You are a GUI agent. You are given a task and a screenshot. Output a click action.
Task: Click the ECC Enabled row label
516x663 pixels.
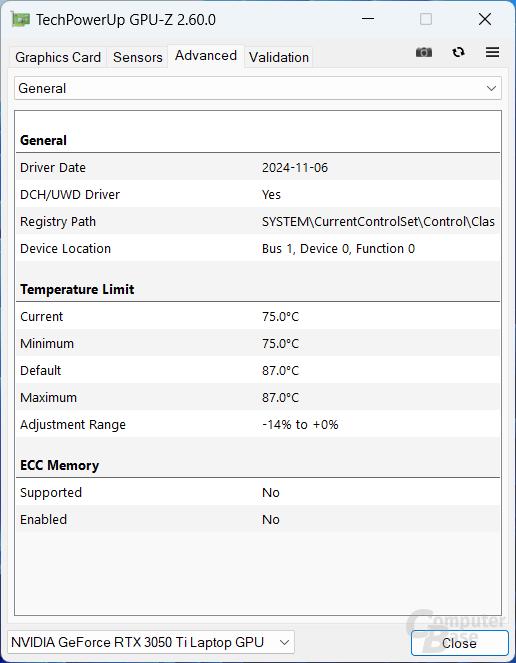(44, 519)
